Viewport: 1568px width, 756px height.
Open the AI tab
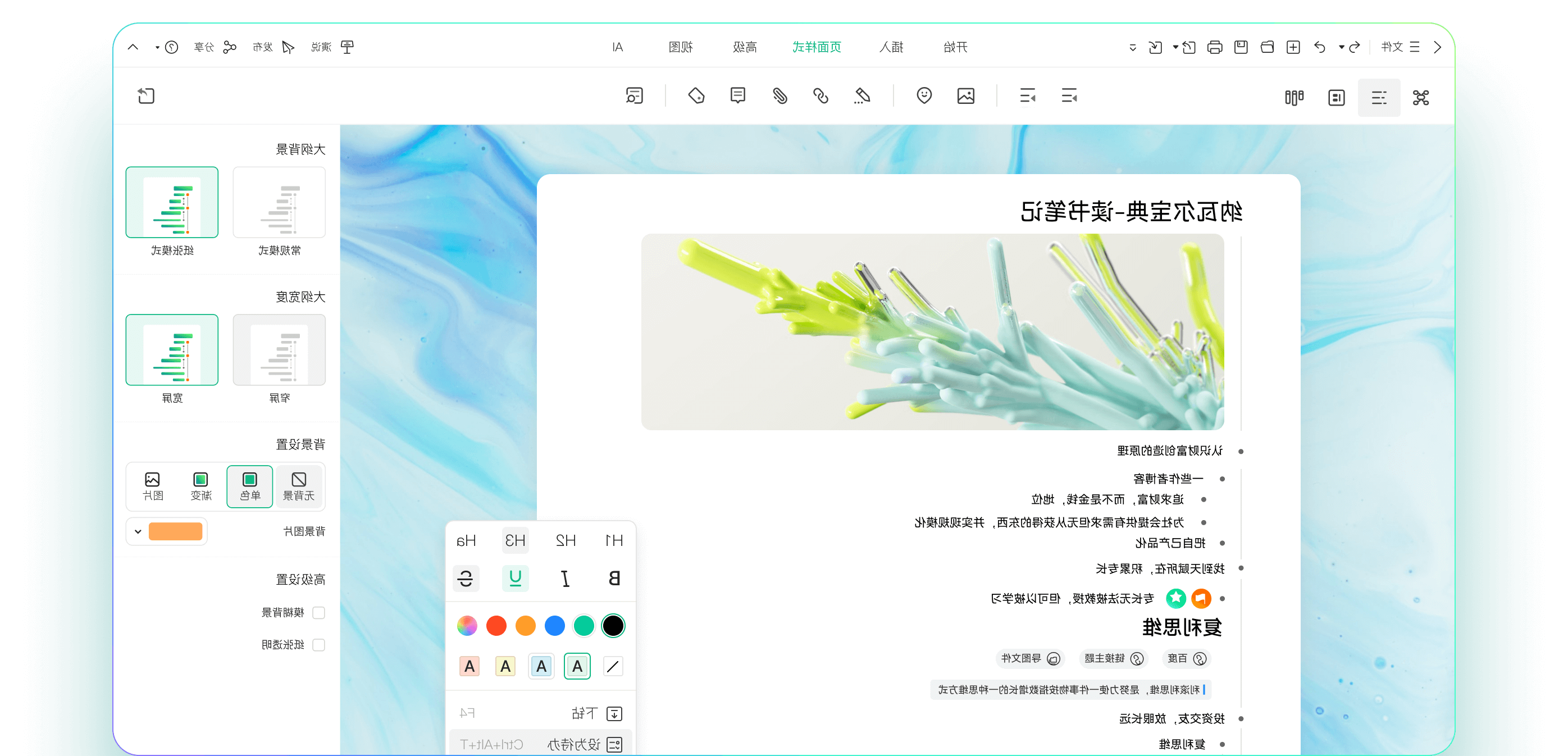point(617,47)
